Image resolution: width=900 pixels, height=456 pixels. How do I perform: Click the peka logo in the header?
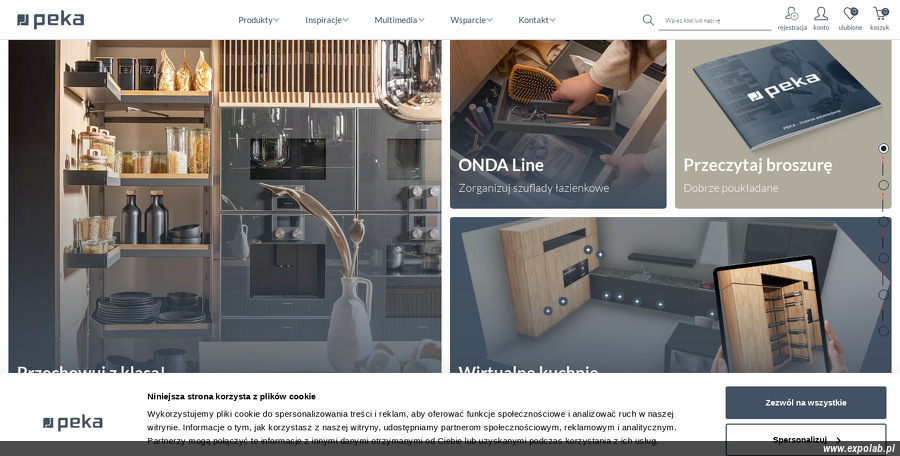pos(51,20)
